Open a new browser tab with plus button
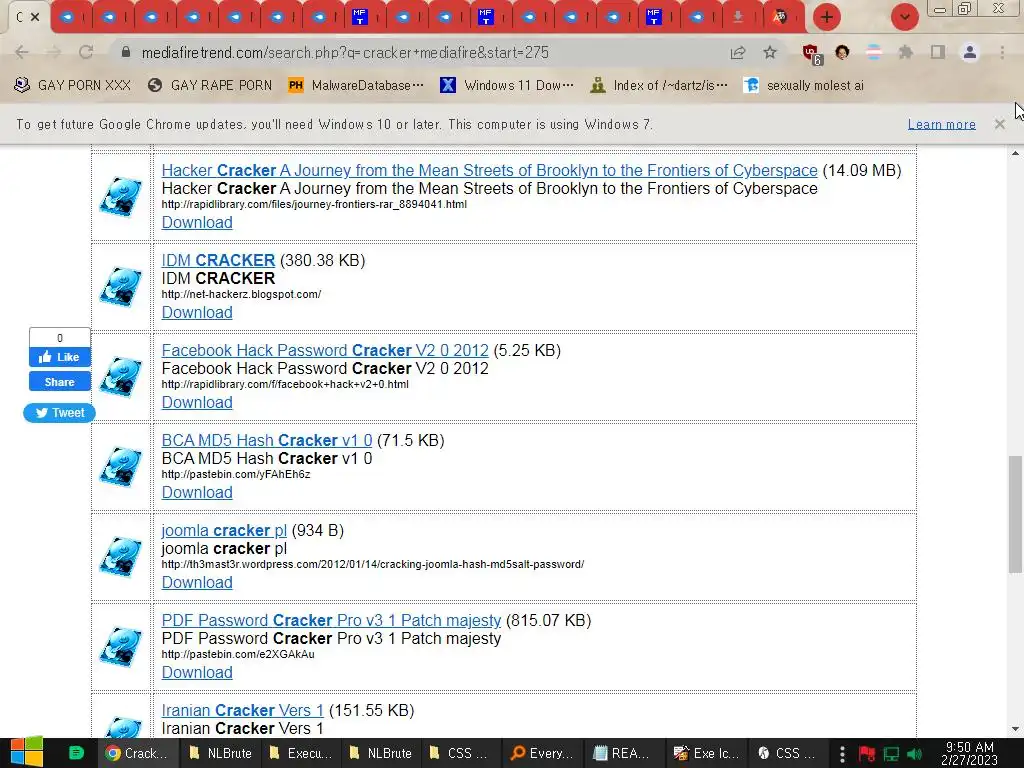1024x768 pixels. [x=826, y=17]
